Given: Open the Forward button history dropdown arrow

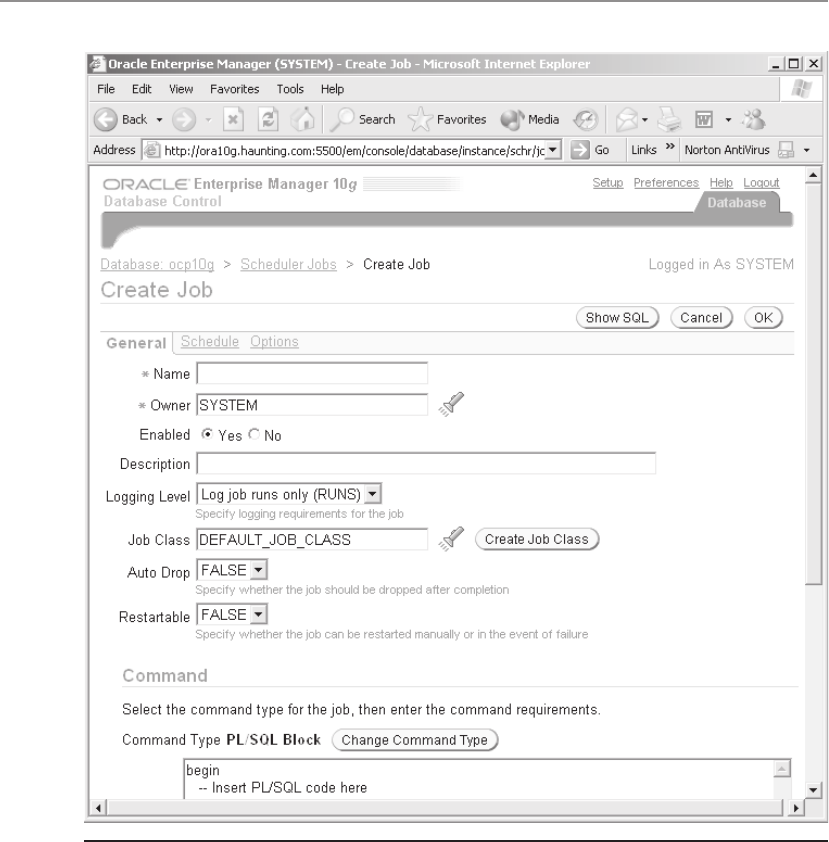Looking at the screenshot, I should tap(208, 120).
